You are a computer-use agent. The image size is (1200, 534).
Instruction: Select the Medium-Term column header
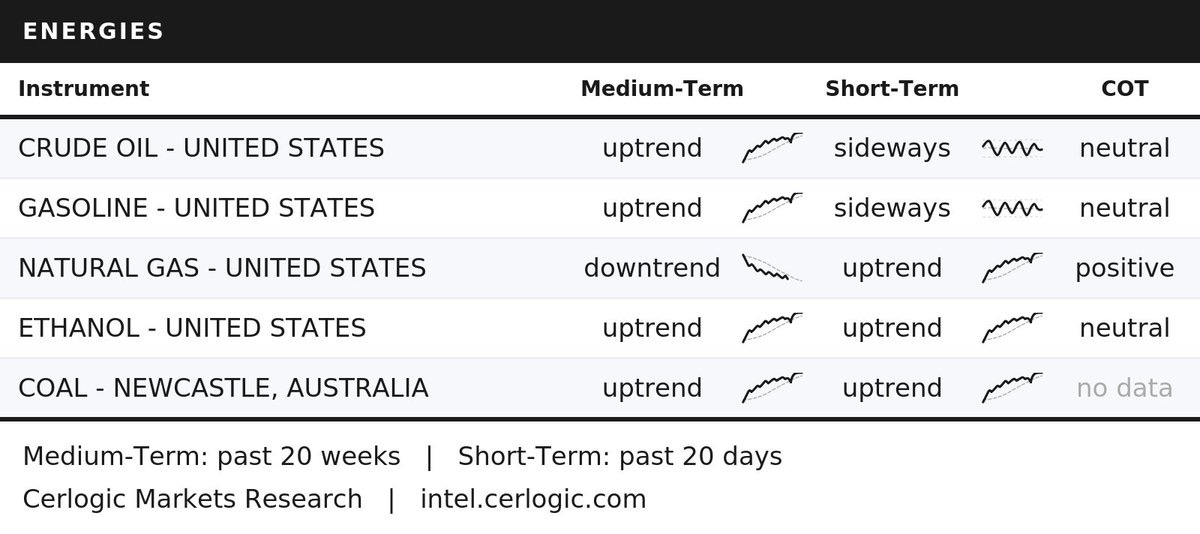[x=662, y=88]
